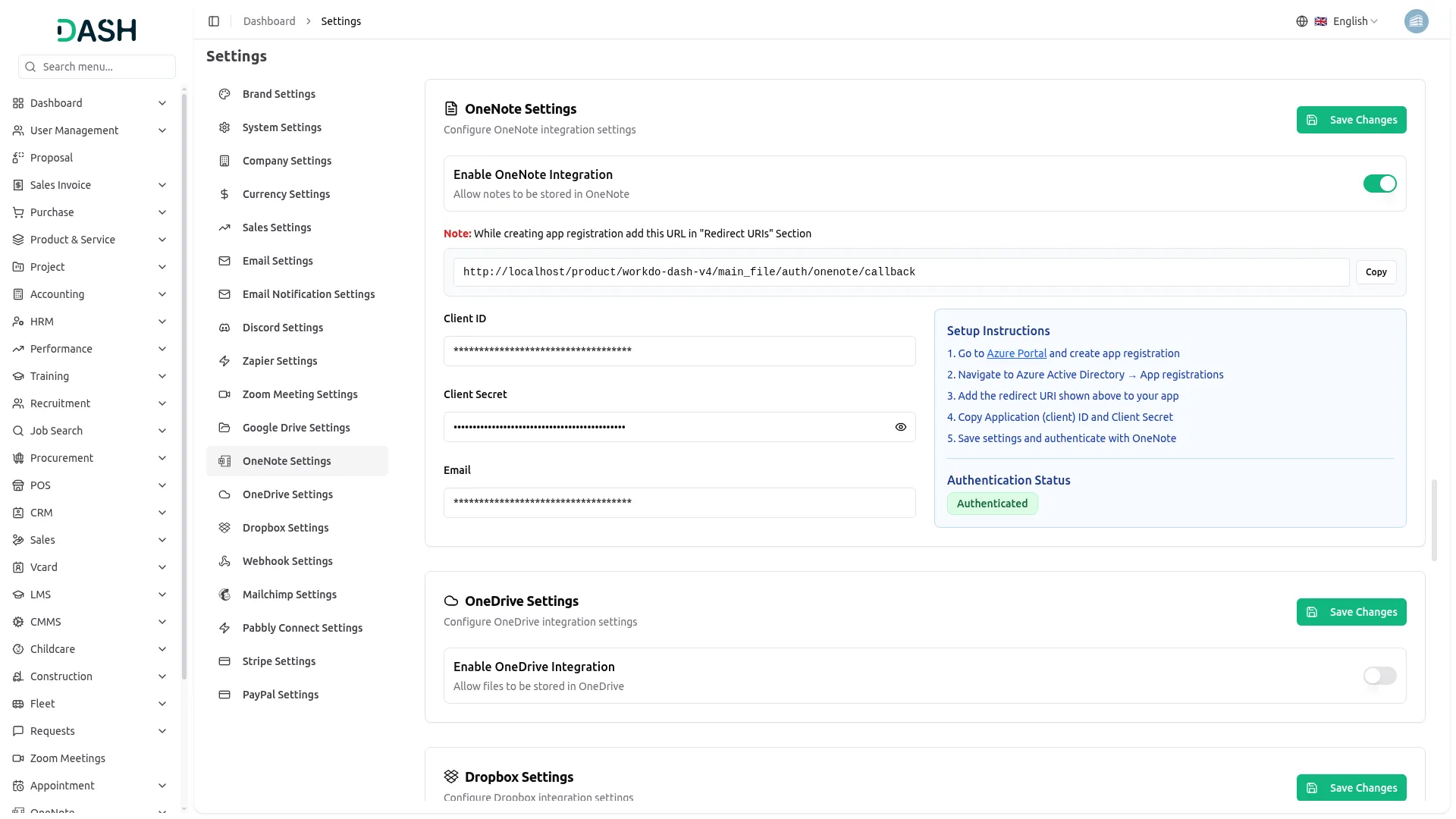Click the Dropbox Settings sidebar icon

point(224,528)
